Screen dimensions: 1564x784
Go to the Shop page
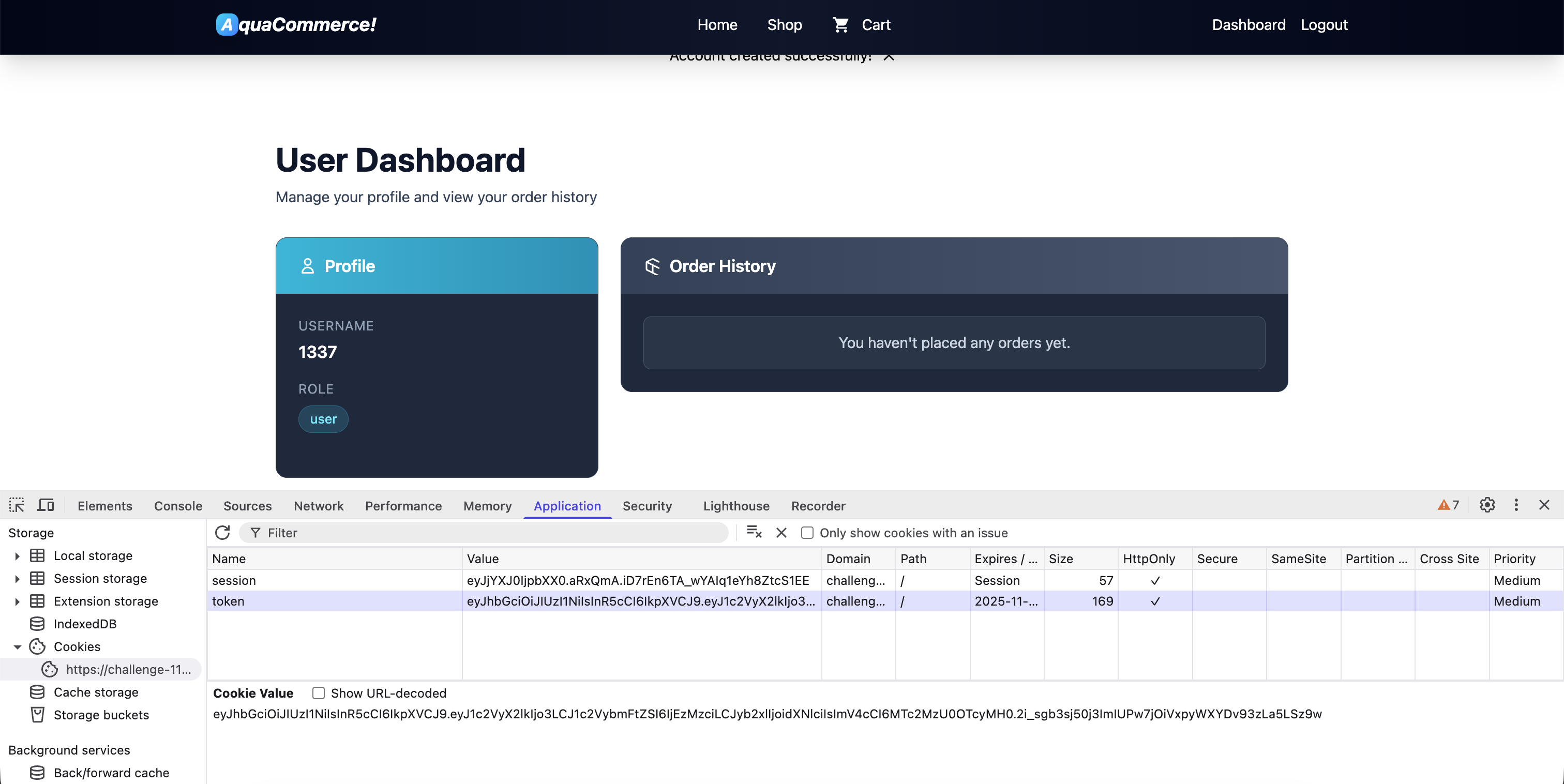click(784, 25)
